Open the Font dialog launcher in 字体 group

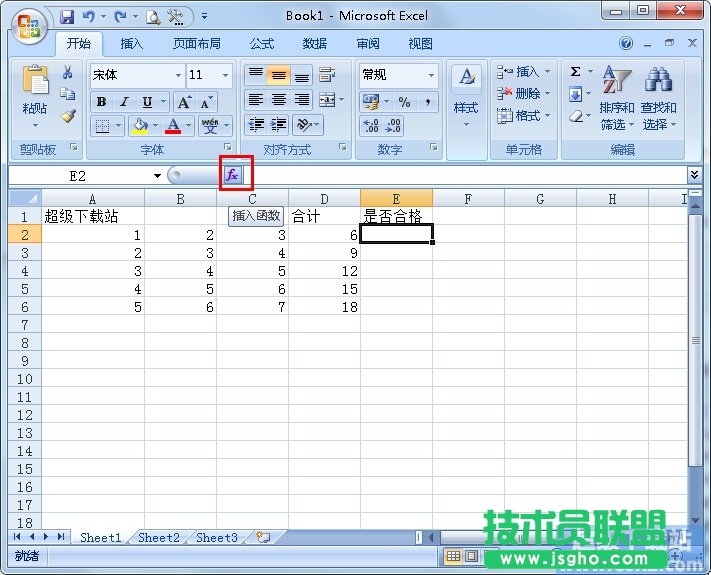[x=228, y=147]
